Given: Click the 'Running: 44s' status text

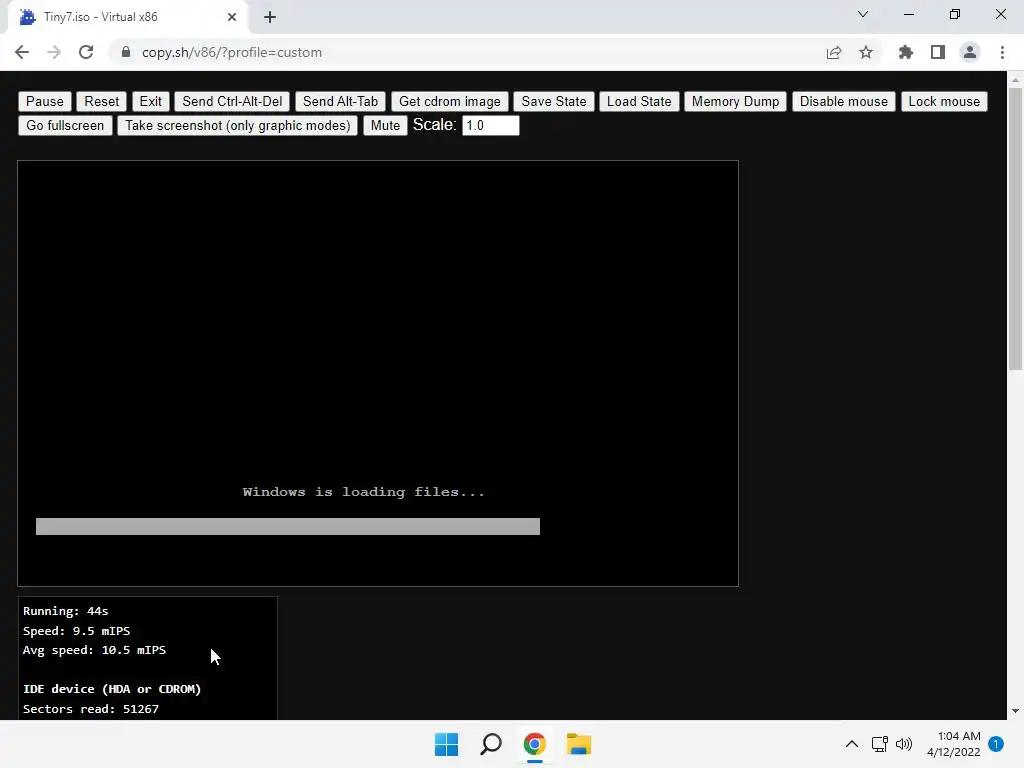Looking at the screenshot, I should (x=66, y=611).
